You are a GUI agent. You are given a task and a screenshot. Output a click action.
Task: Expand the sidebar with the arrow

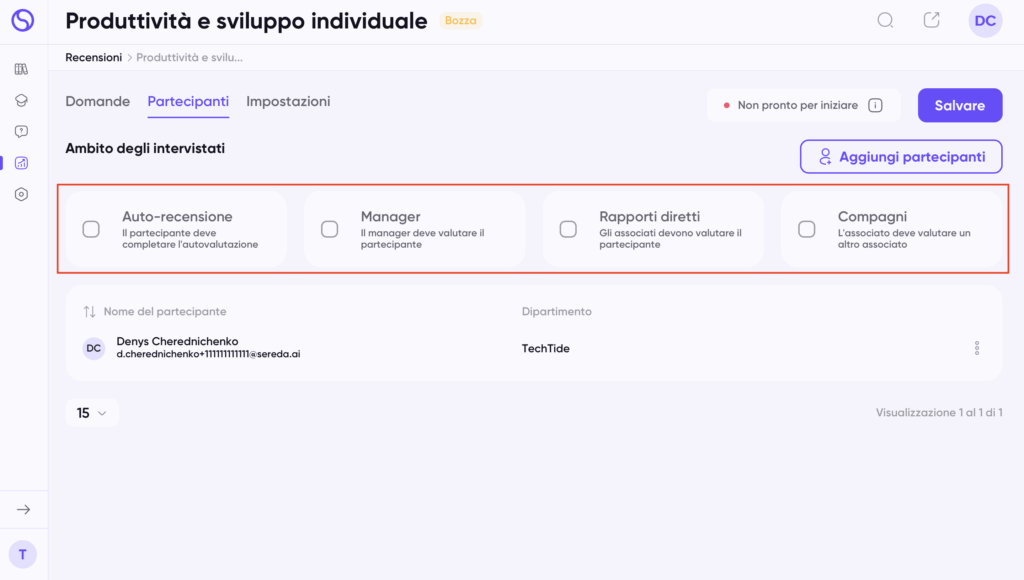point(23,510)
